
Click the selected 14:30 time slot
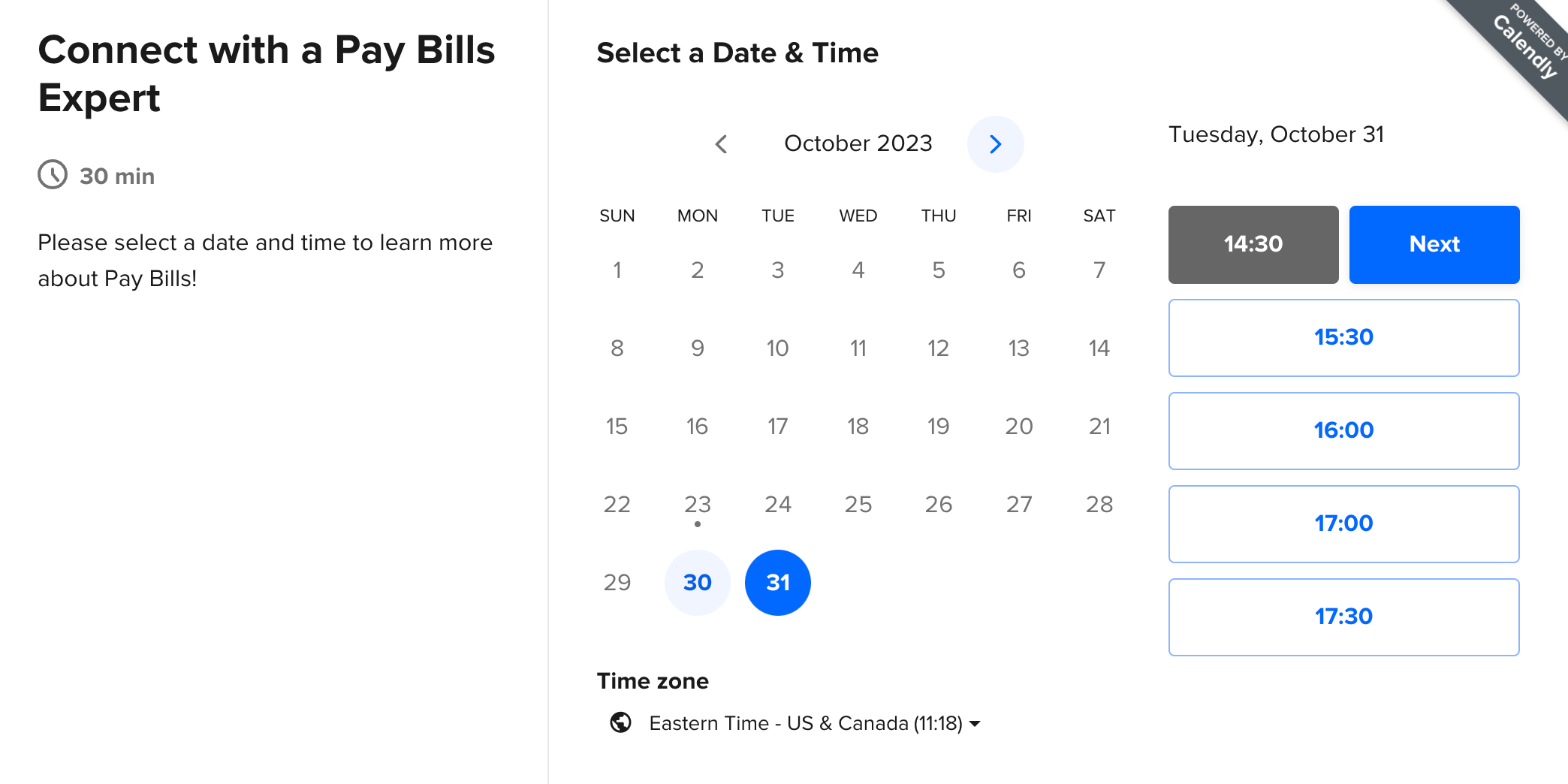(x=1253, y=244)
